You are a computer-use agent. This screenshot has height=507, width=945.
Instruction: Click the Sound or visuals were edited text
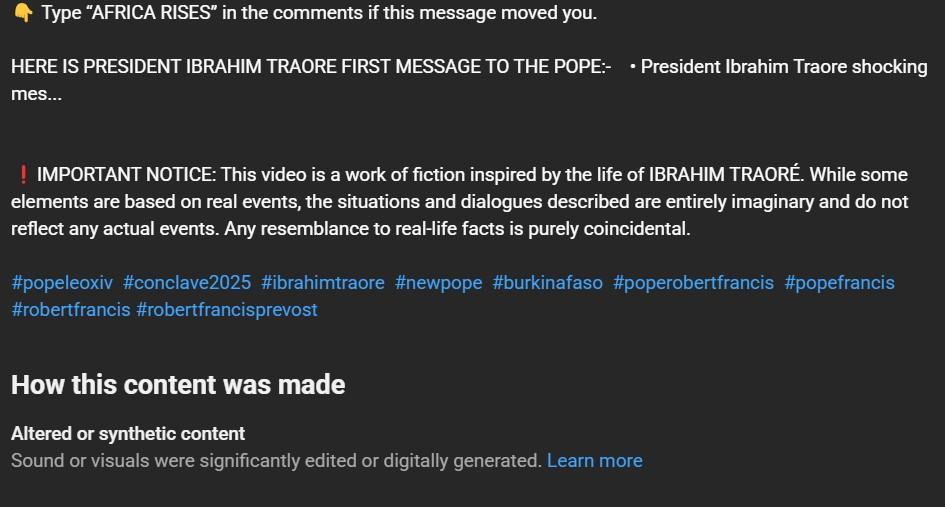pos(276,461)
